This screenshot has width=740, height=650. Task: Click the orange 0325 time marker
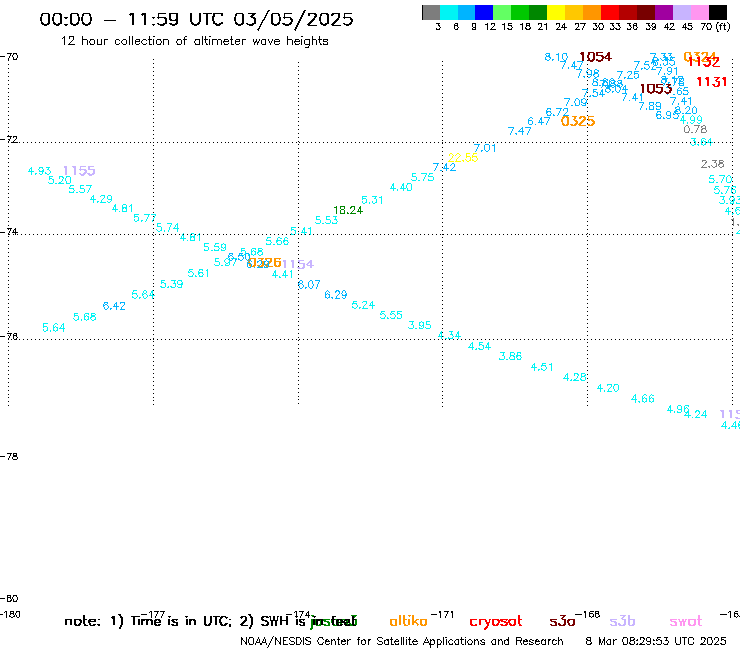[x=578, y=121]
